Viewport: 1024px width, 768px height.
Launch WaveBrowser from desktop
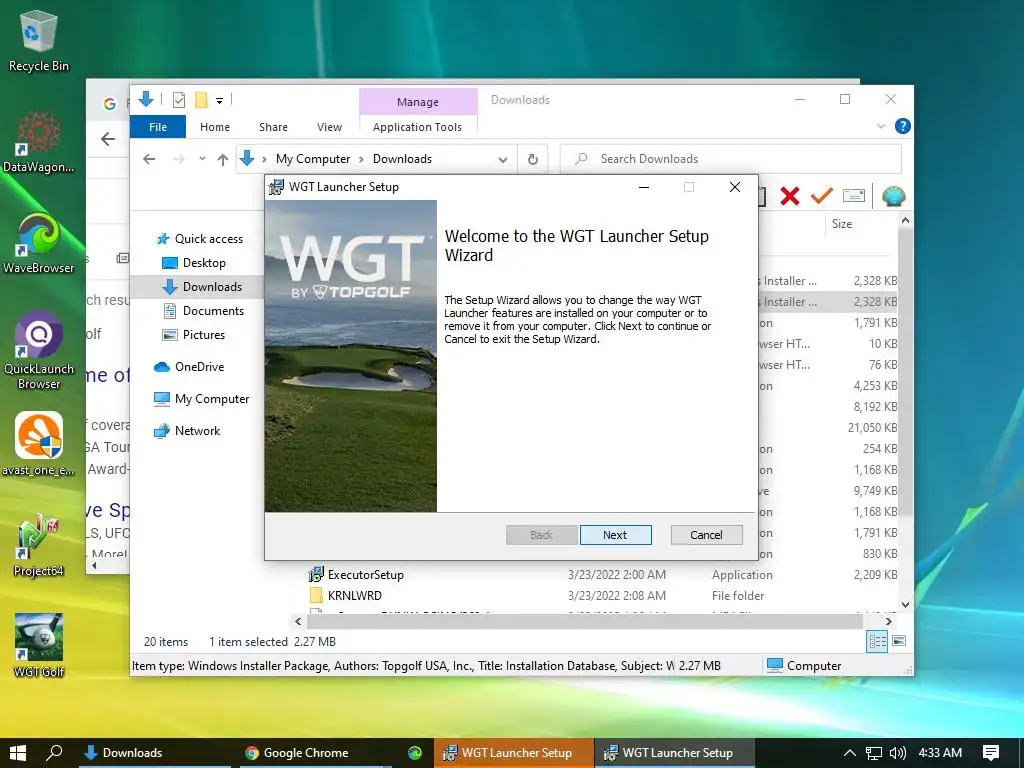[x=39, y=243]
